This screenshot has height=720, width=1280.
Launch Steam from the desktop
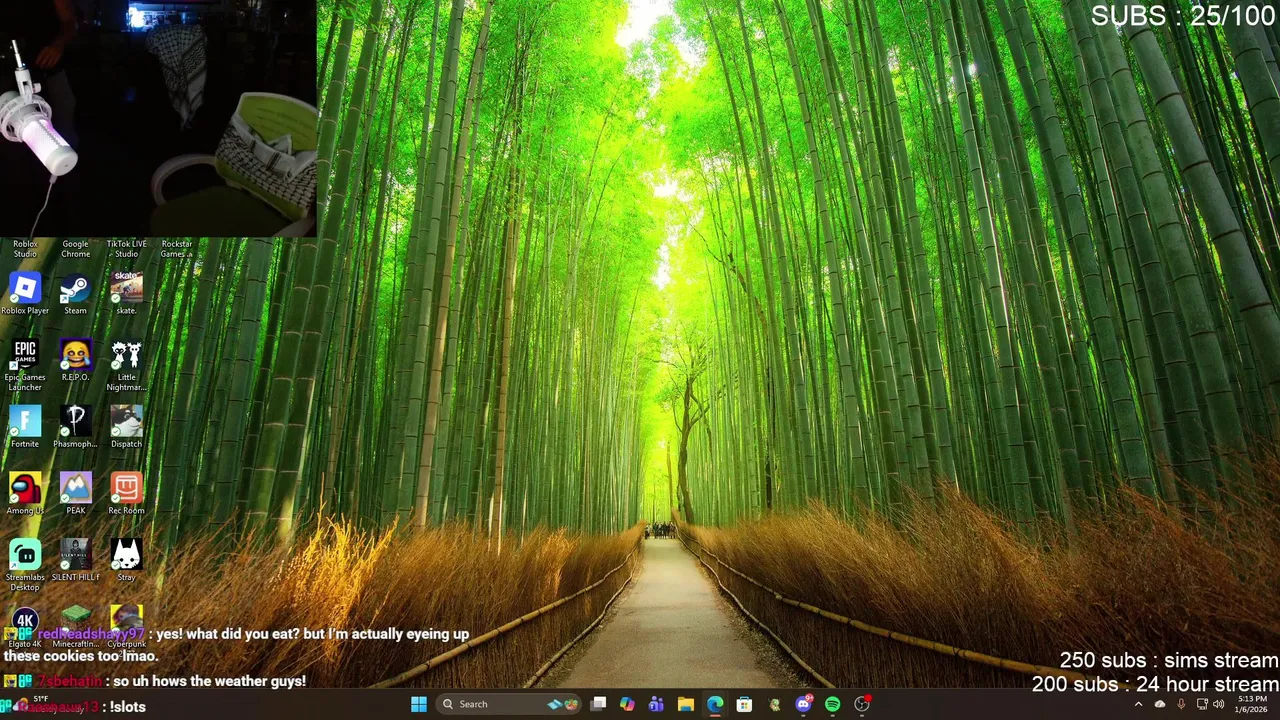coord(75,293)
